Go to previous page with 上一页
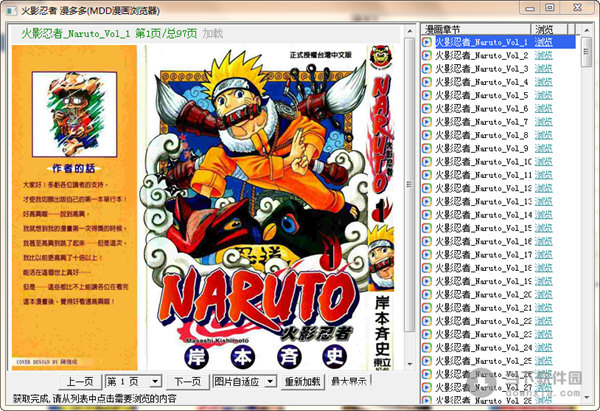600x411 pixels. coord(80,382)
